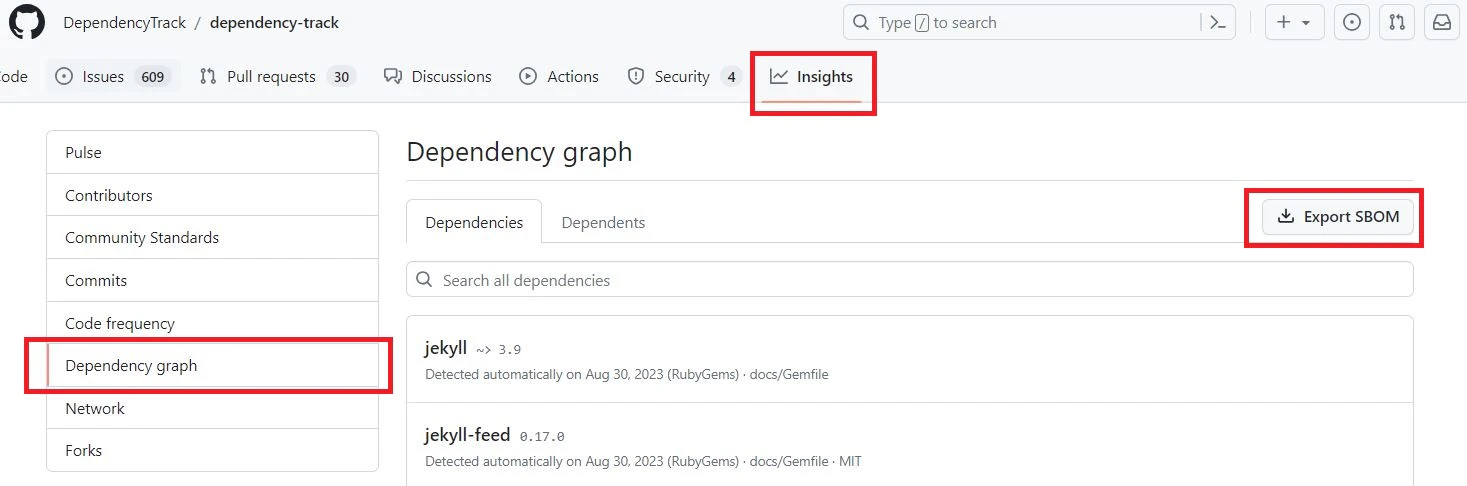Open the notifications inbox icon
Image resolution: width=1467 pixels, height=486 pixels.
(x=1442, y=22)
